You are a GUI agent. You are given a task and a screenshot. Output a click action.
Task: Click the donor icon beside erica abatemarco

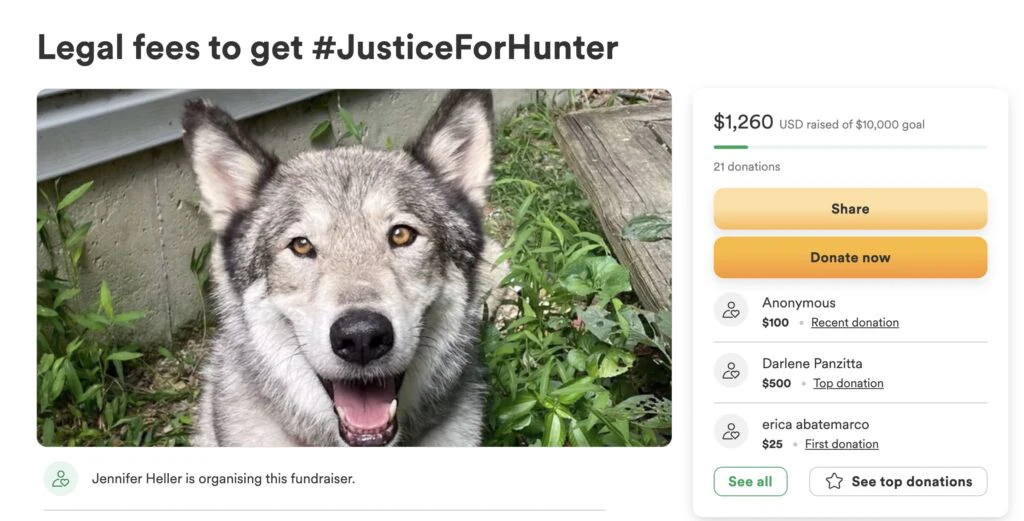coord(731,432)
